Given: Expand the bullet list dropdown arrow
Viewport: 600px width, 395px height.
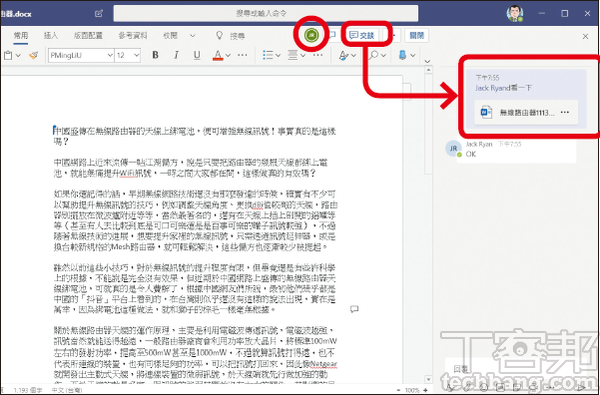Looking at the screenshot, I should coord(277,55).
